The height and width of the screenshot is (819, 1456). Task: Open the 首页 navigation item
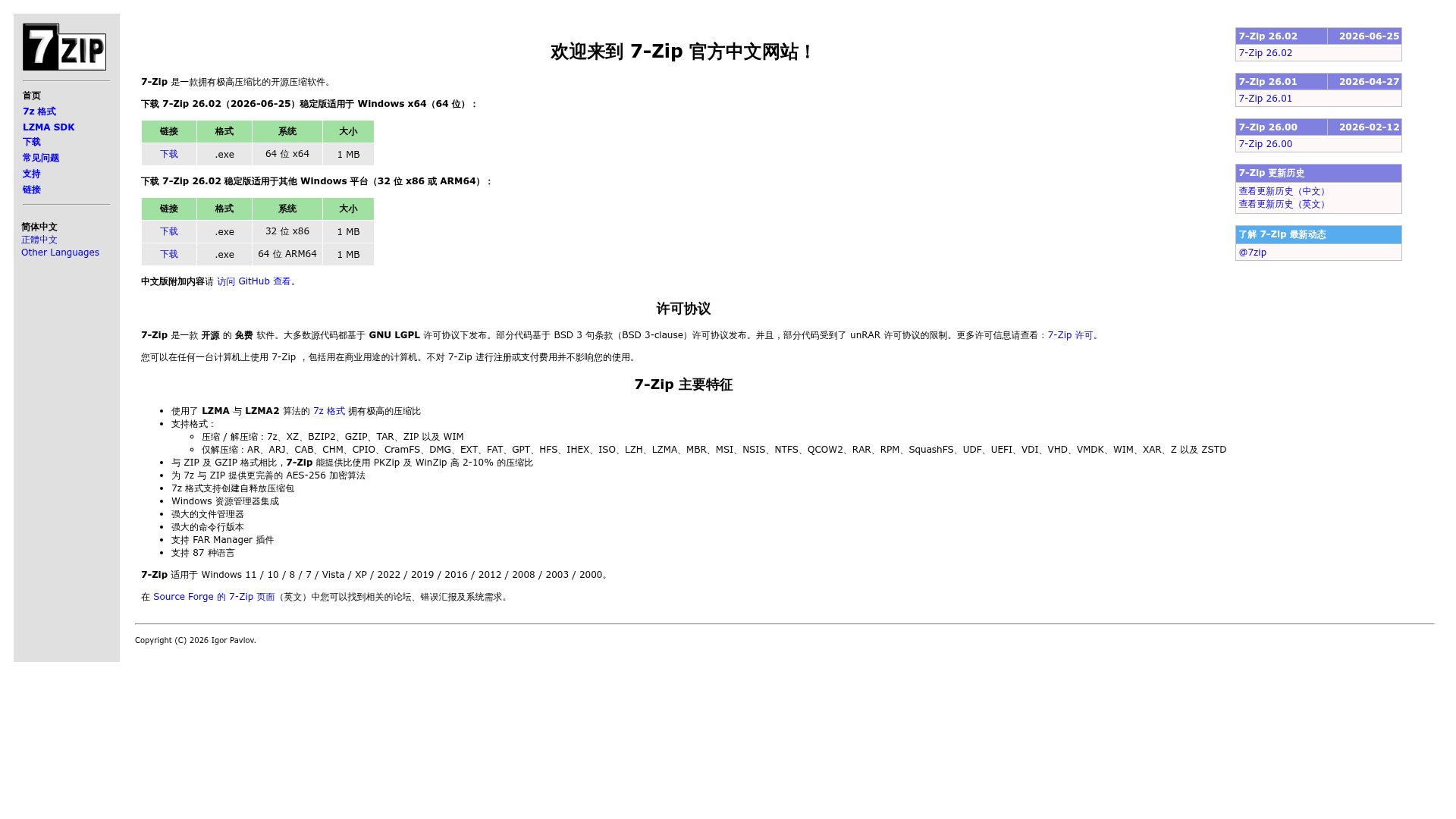tap(32, 96)
